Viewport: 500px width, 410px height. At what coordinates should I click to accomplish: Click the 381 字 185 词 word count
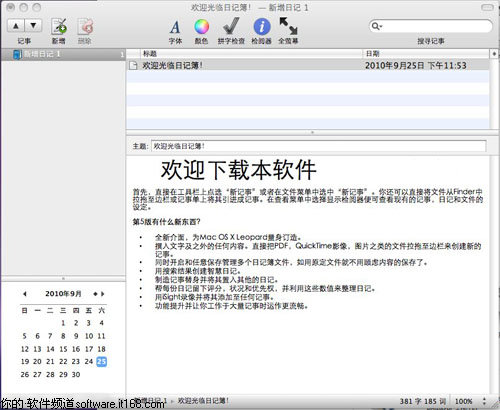coord(423,401)
